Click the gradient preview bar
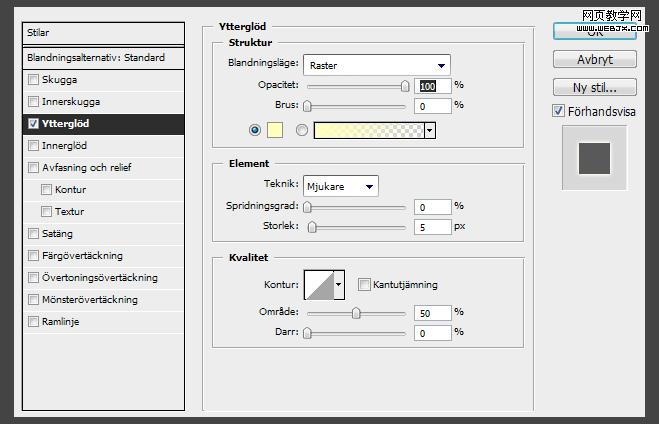The image size is (659, 424). point(368,130)
